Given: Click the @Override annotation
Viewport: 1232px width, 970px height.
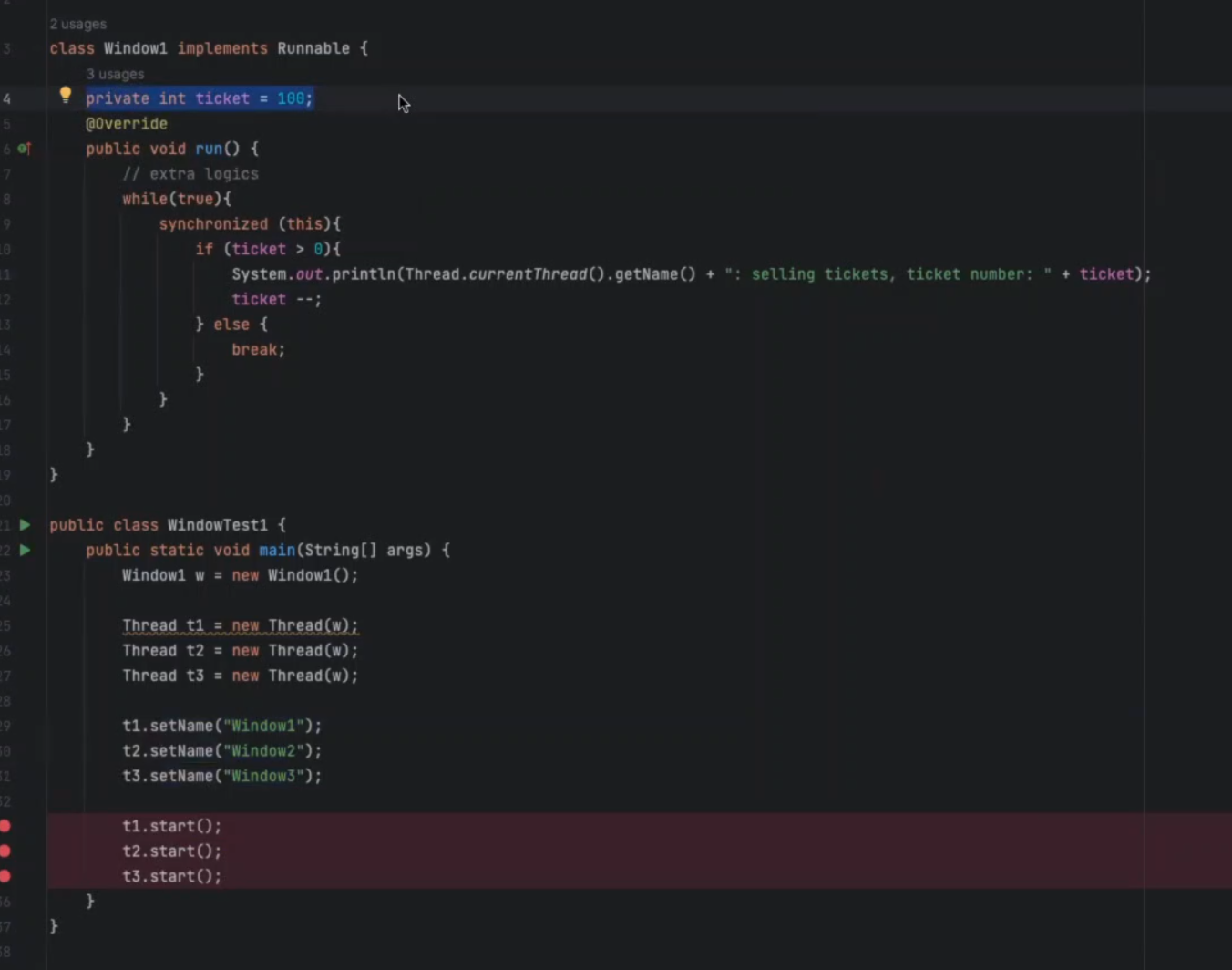Looking at the screenshot, I should 127,124.
